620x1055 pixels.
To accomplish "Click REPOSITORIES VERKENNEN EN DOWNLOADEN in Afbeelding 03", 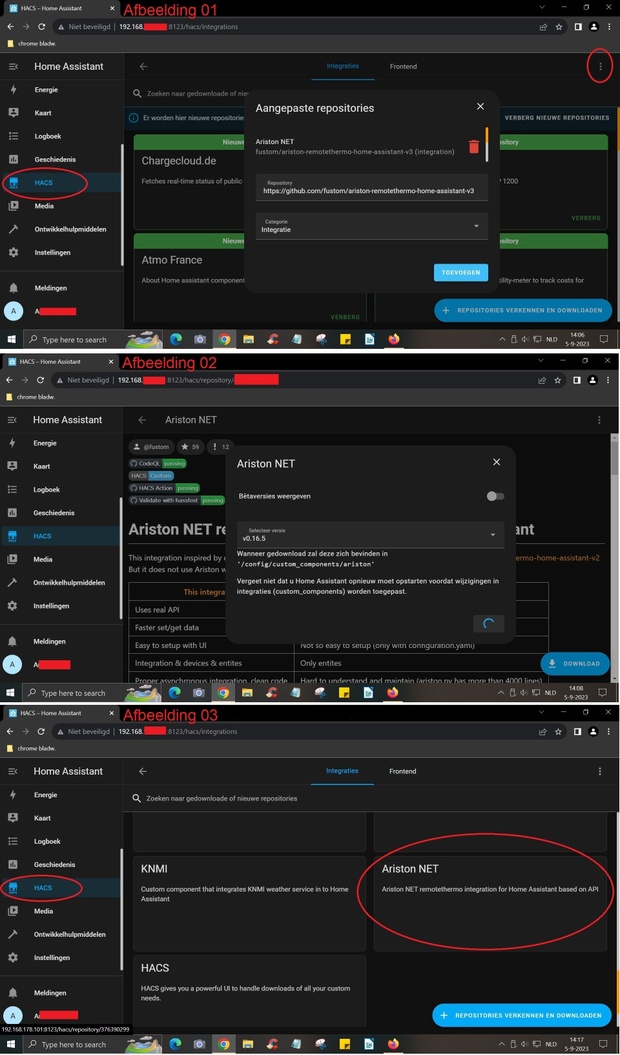I will [x=522, y=1015].
